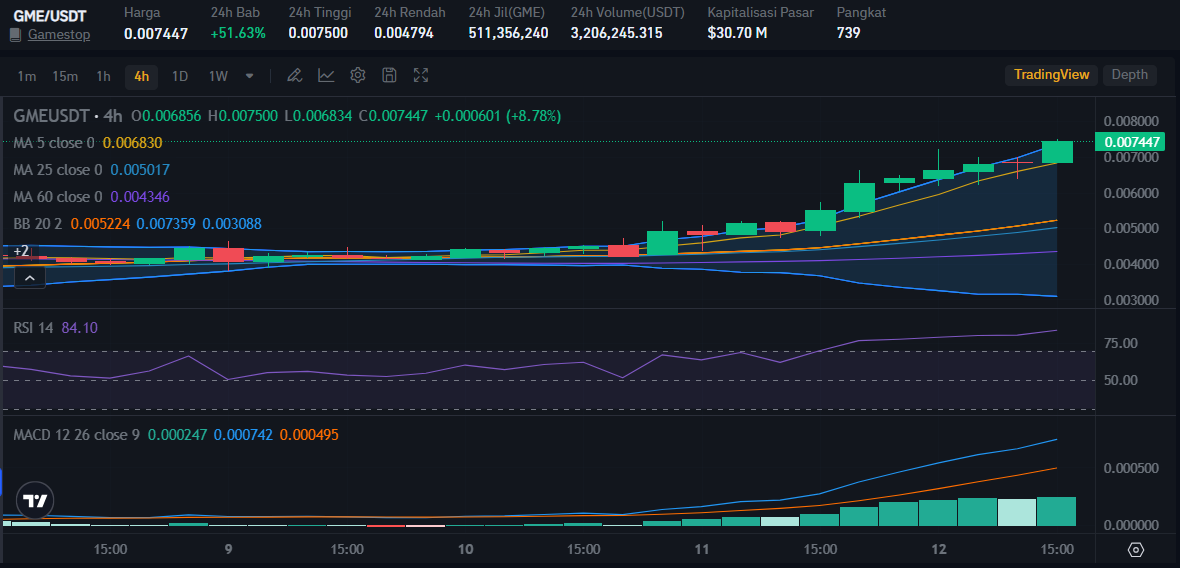Expand more timeframes dropdown arrow
Image resolution: width=1180 pixels, height=568 pixels.
250,75
